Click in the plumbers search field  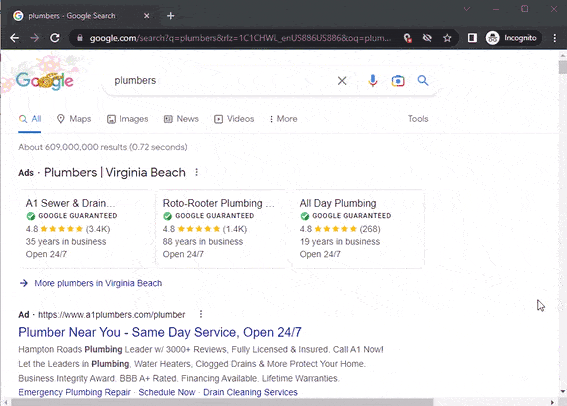pyautogui.click(x=221, y=81)
